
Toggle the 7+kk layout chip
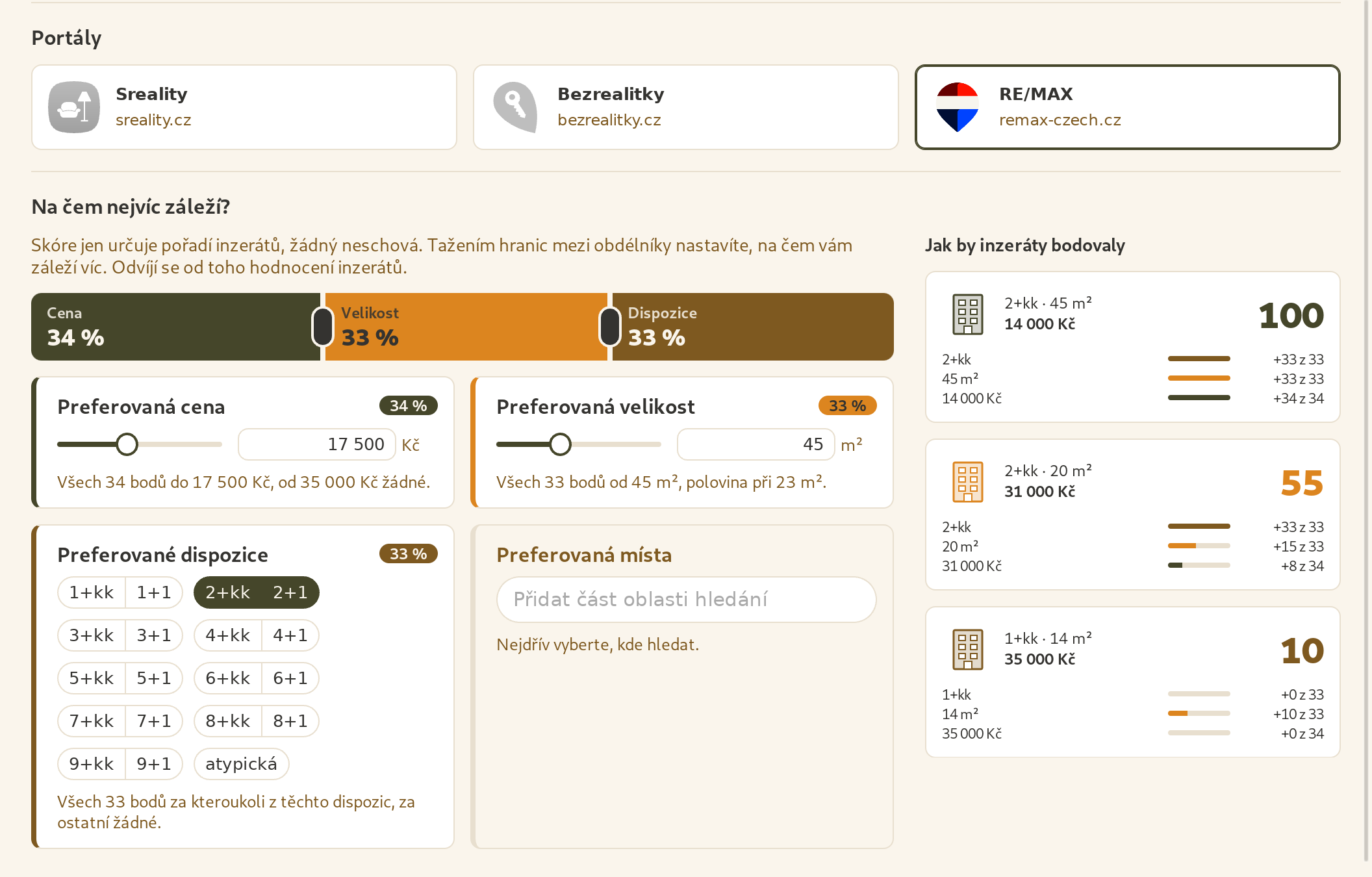(92, 721)
